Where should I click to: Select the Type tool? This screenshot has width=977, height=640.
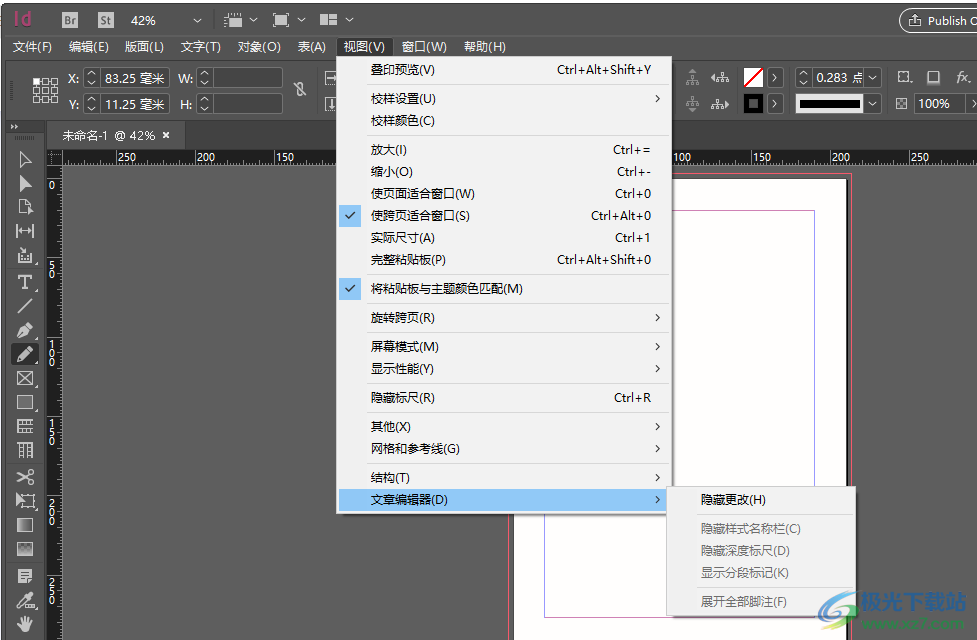25,281
